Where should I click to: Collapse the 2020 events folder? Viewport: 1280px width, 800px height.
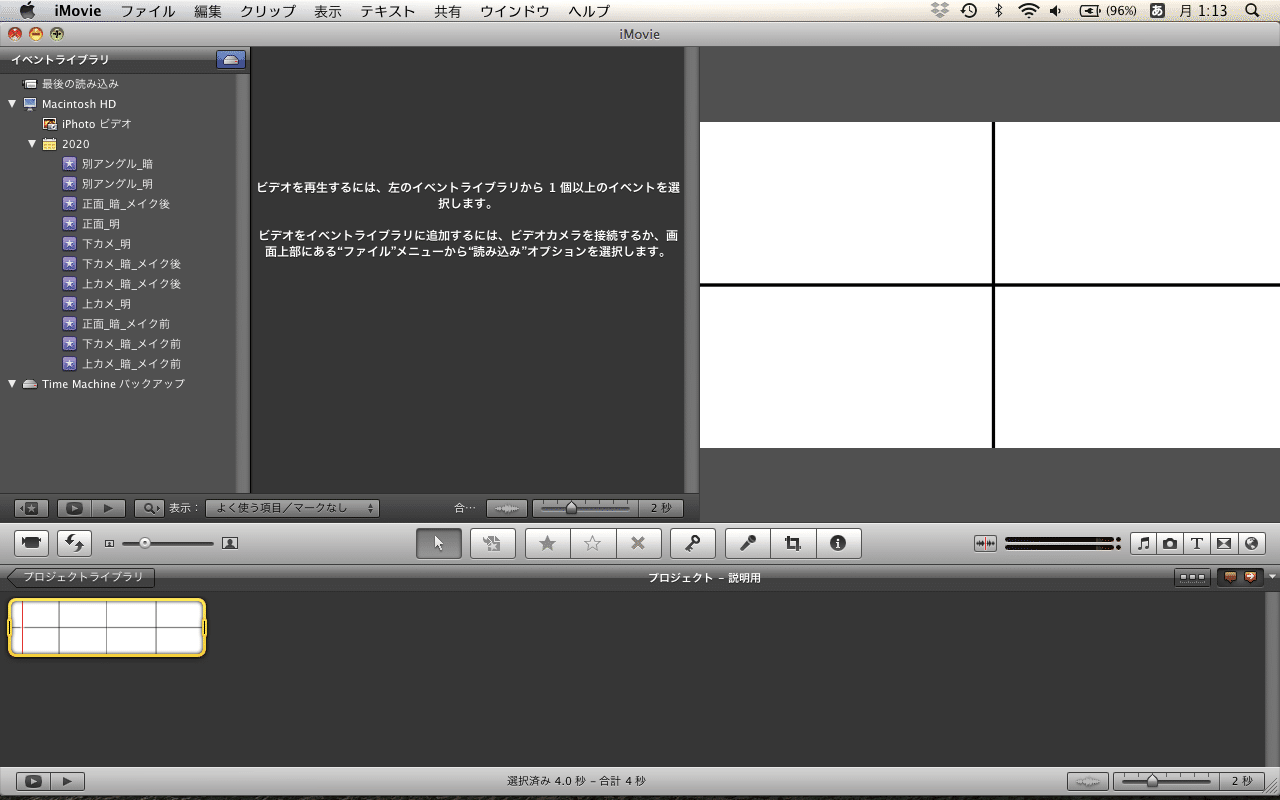tap(32, 144)
